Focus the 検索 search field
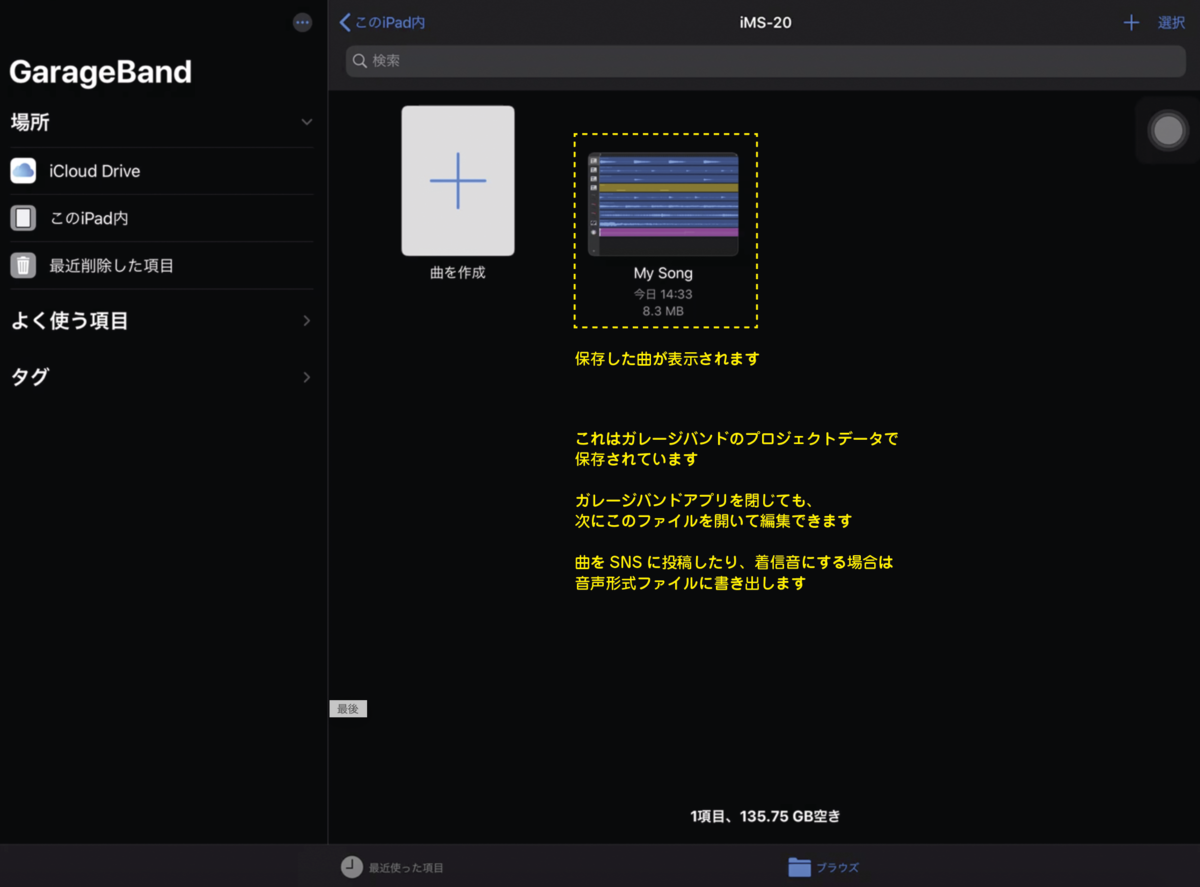Viewport: 1200px width, 887px height. pyautogui.click(x=765, y=61)
